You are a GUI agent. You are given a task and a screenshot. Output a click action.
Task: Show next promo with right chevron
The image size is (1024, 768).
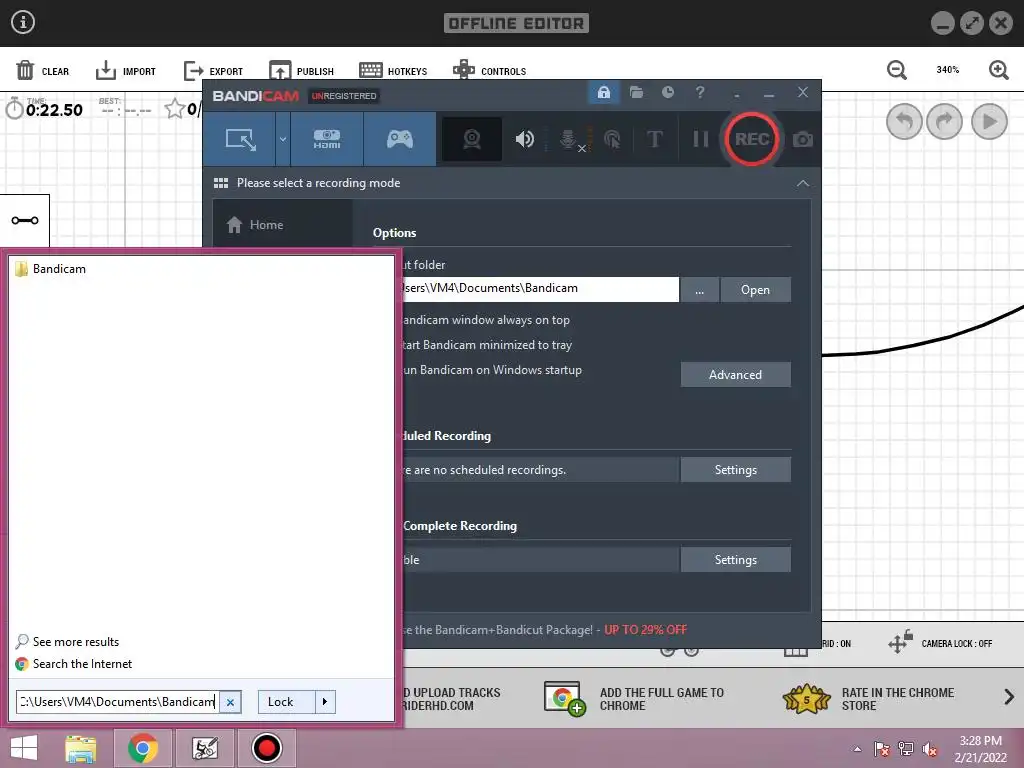coord(1009,697)
